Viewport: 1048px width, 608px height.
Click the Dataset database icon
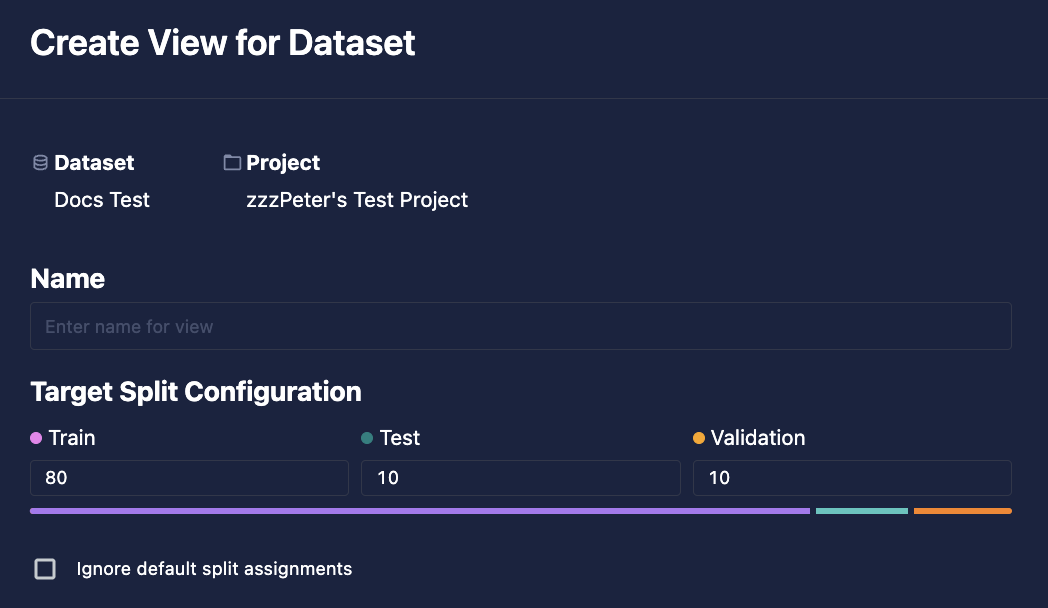[x=40, y=162]
